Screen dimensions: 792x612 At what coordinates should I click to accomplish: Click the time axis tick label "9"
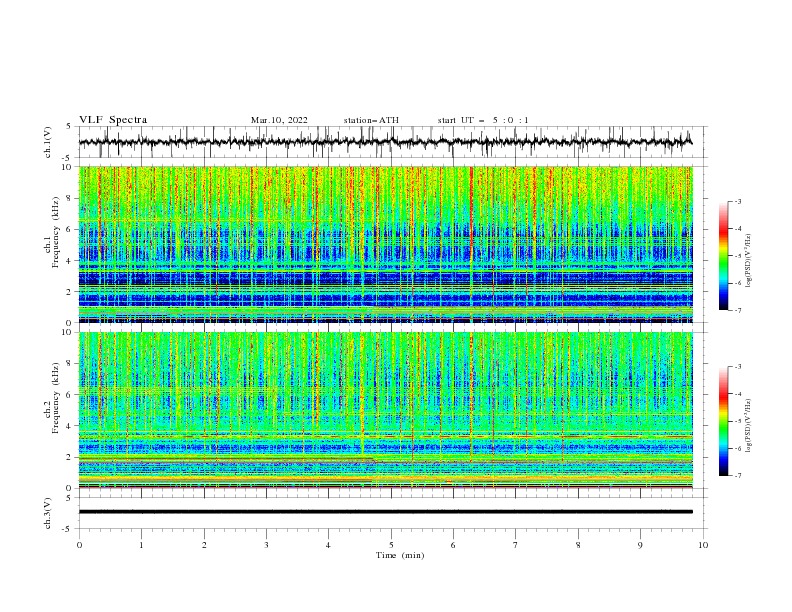pyautogui.click(x=640, y=545)
